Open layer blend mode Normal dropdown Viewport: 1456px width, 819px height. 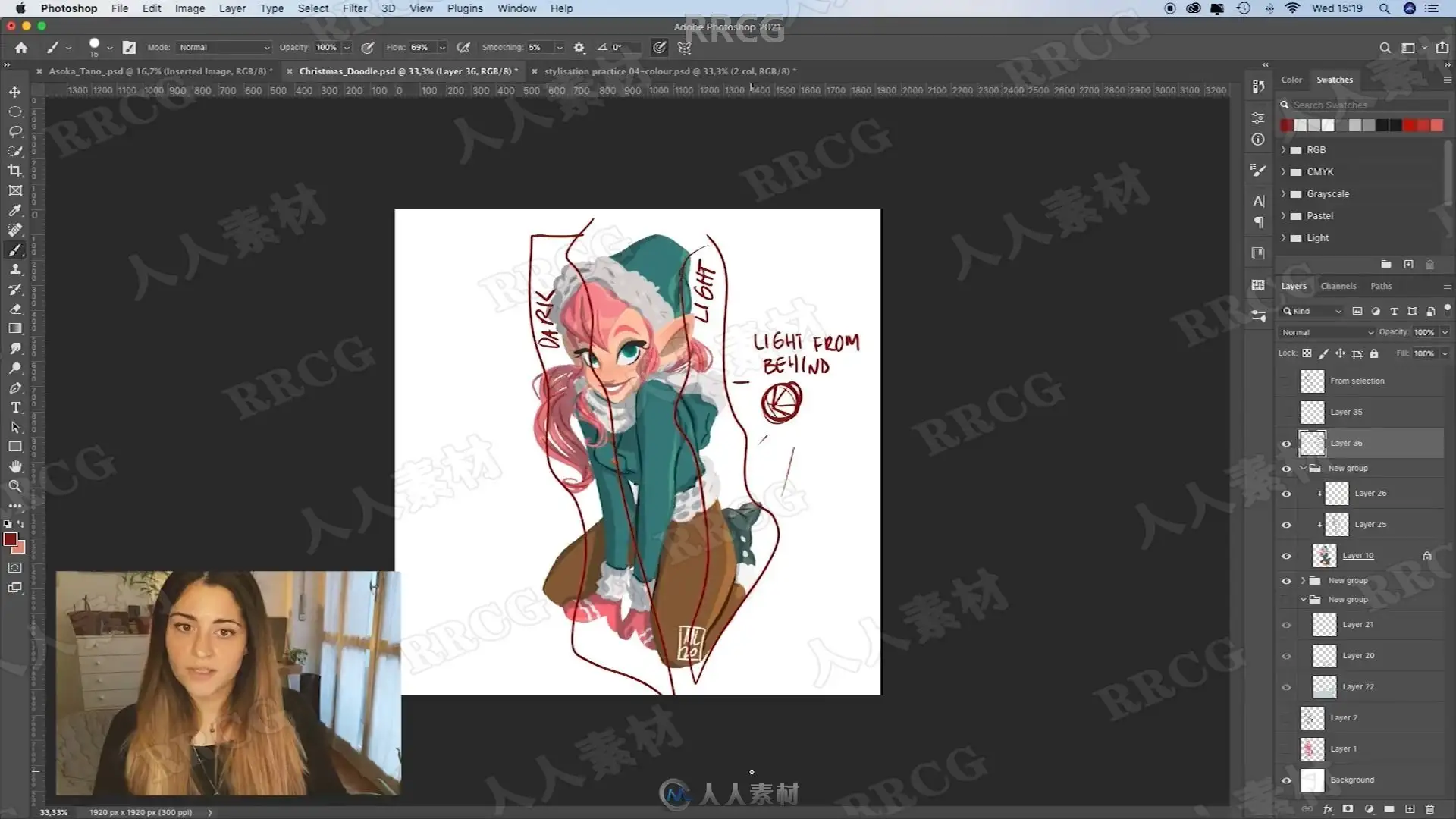tap(1327, 332)
